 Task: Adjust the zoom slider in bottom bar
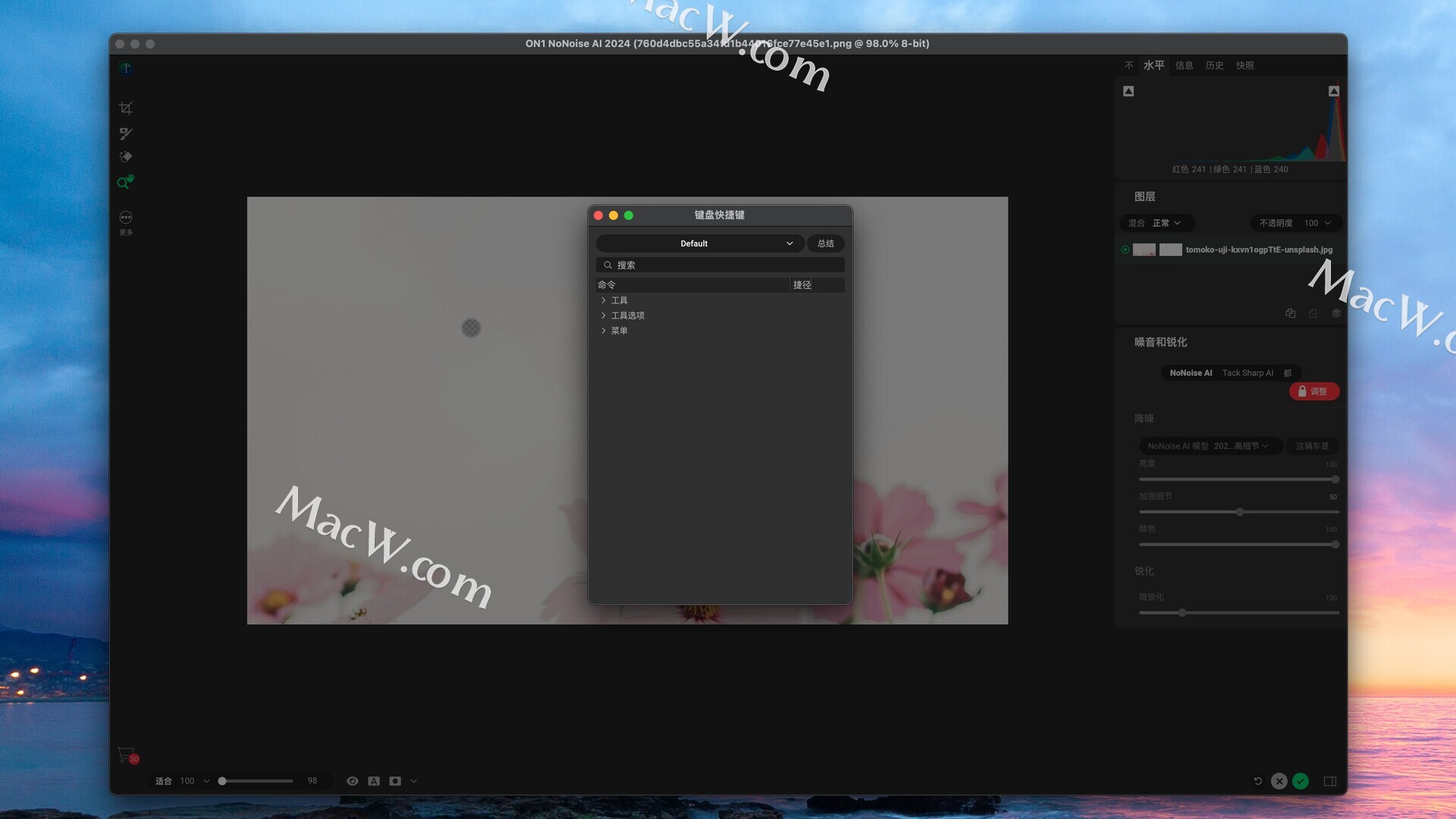pyautogui.click(x=256, y=781)
